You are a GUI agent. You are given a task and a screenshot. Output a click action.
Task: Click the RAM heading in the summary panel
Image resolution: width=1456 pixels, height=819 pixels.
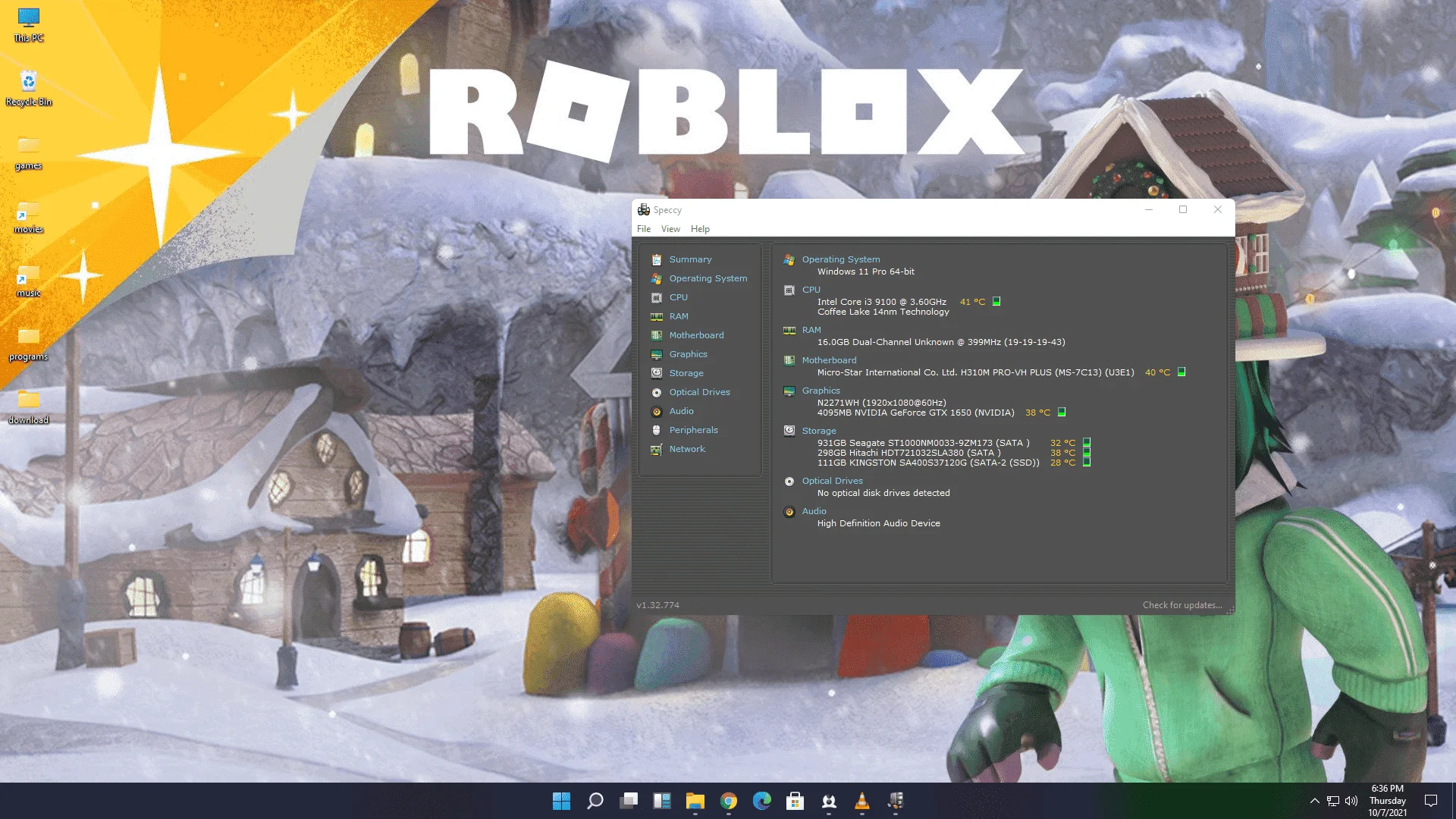pos(811,330)
